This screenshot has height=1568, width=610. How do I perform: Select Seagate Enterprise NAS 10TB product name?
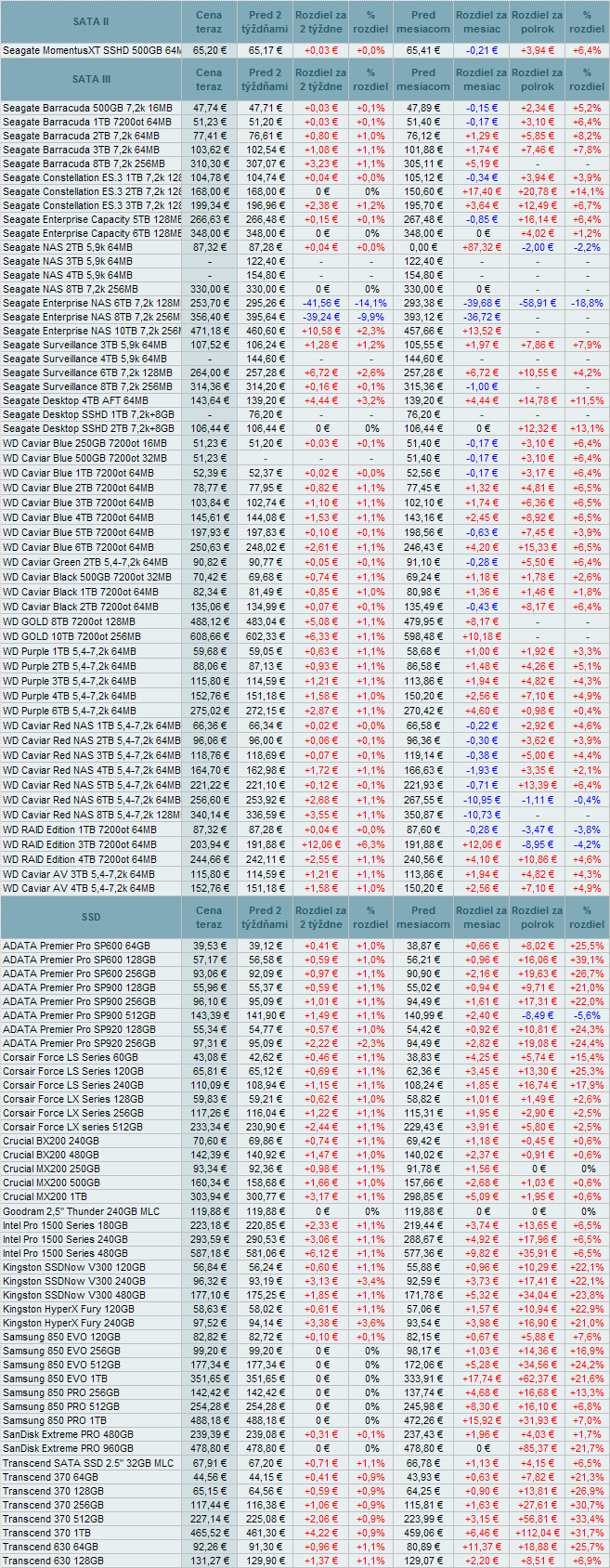coord(92,331)
